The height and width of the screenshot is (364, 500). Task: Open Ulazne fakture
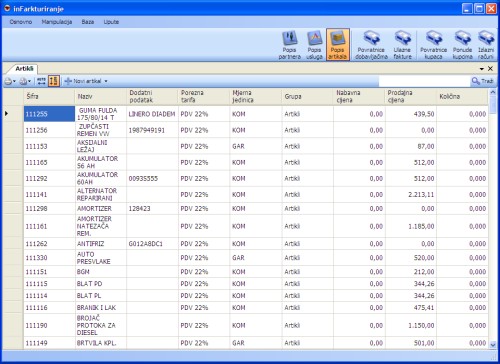402,45
